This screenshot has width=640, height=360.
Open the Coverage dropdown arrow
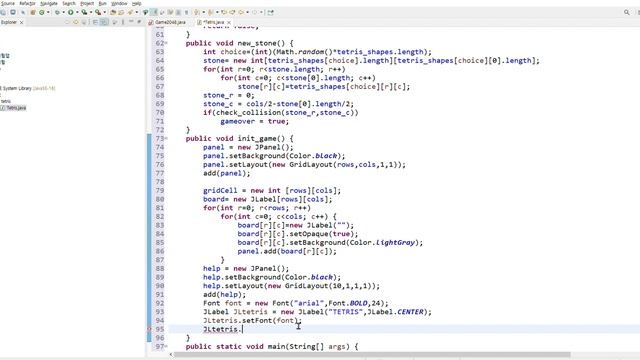[x=91, y=12]
